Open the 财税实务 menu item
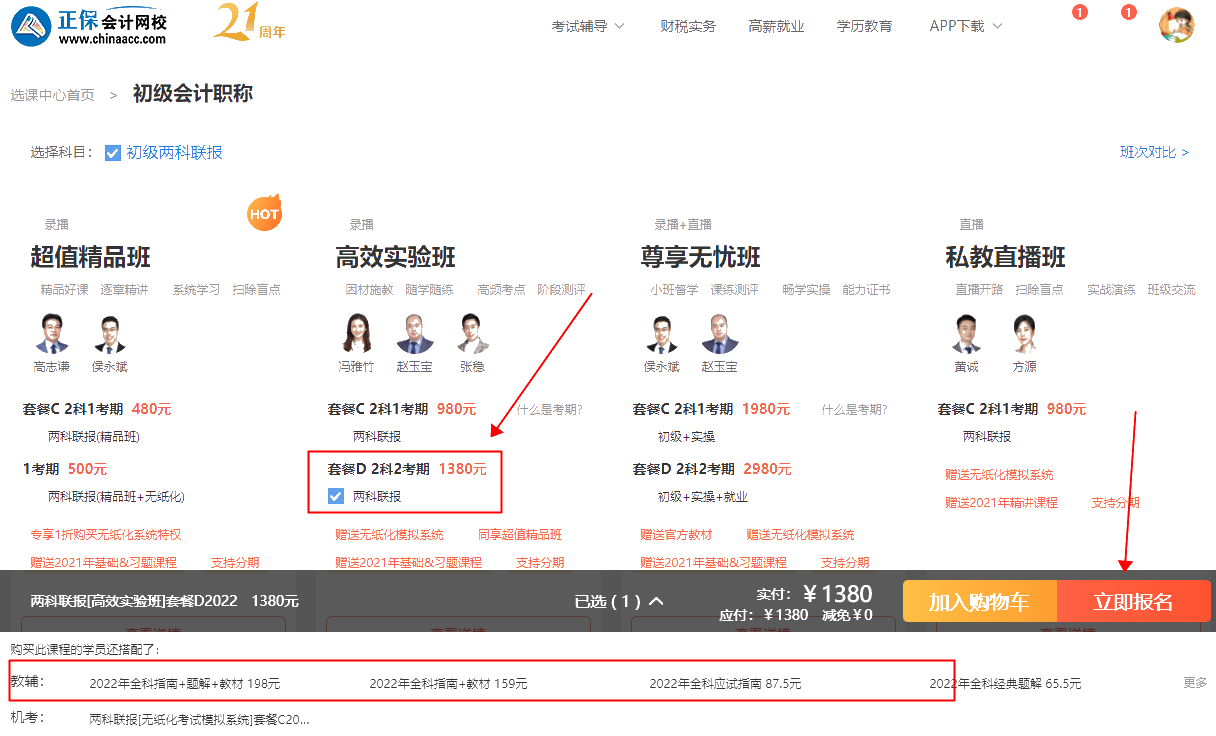Screen dimensions: 1216x736 pyautogui.click(x=688, y=27)
